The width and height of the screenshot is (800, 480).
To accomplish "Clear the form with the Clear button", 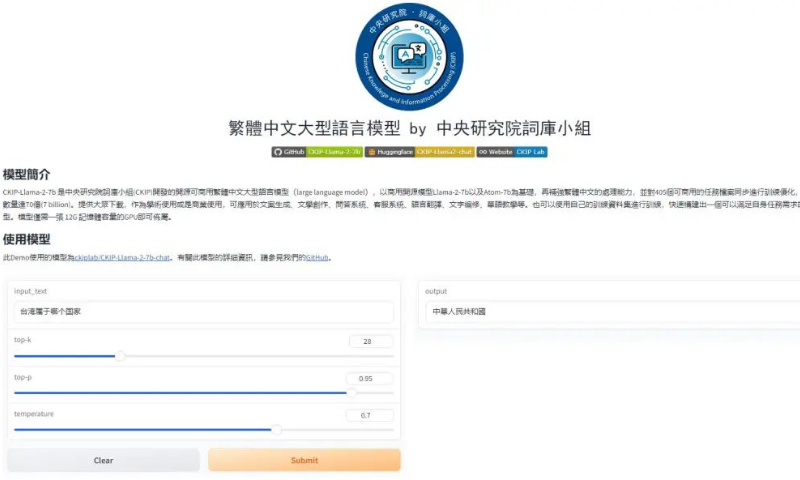I will point(103,460).
